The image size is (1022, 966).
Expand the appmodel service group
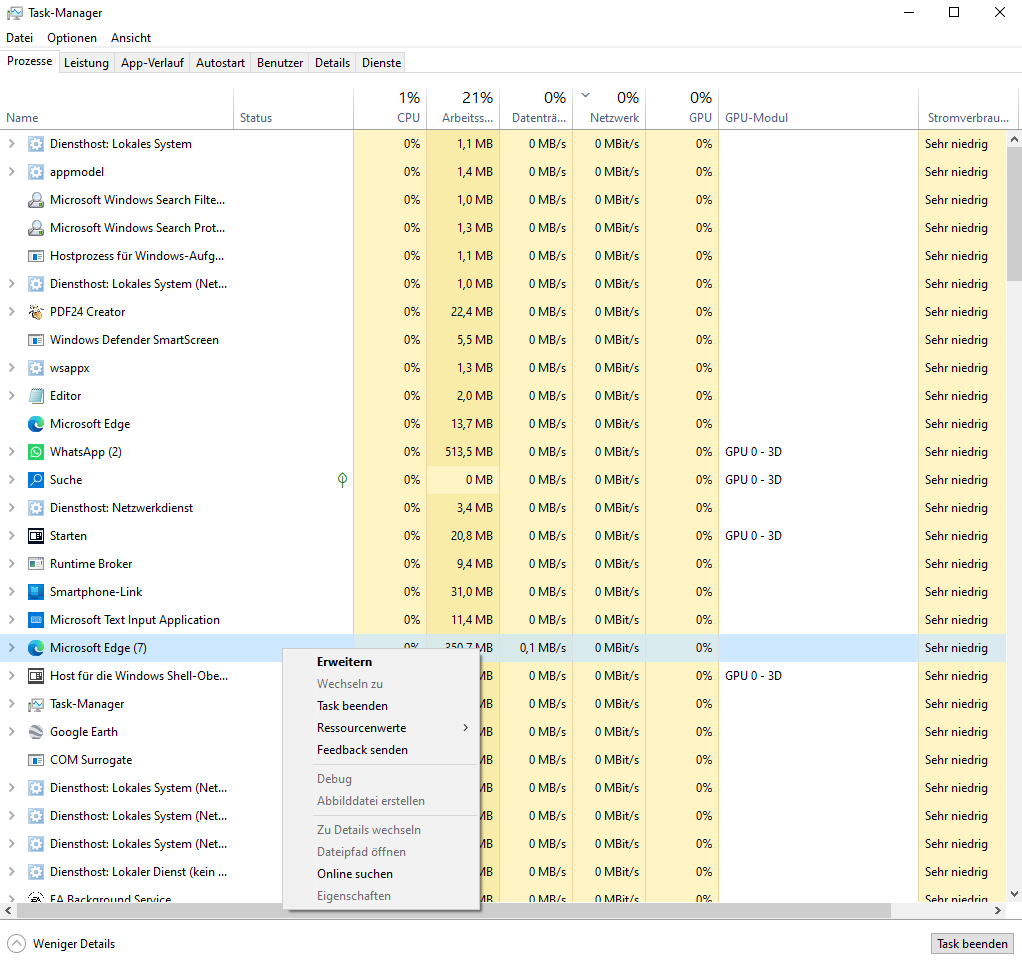[x=11, y=171]
